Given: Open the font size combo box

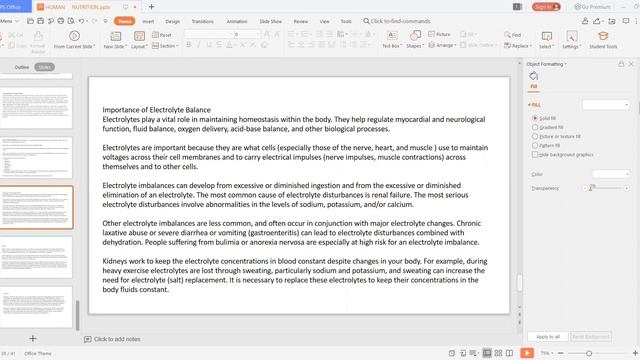Looking at the screenshot, I should 247,34.
